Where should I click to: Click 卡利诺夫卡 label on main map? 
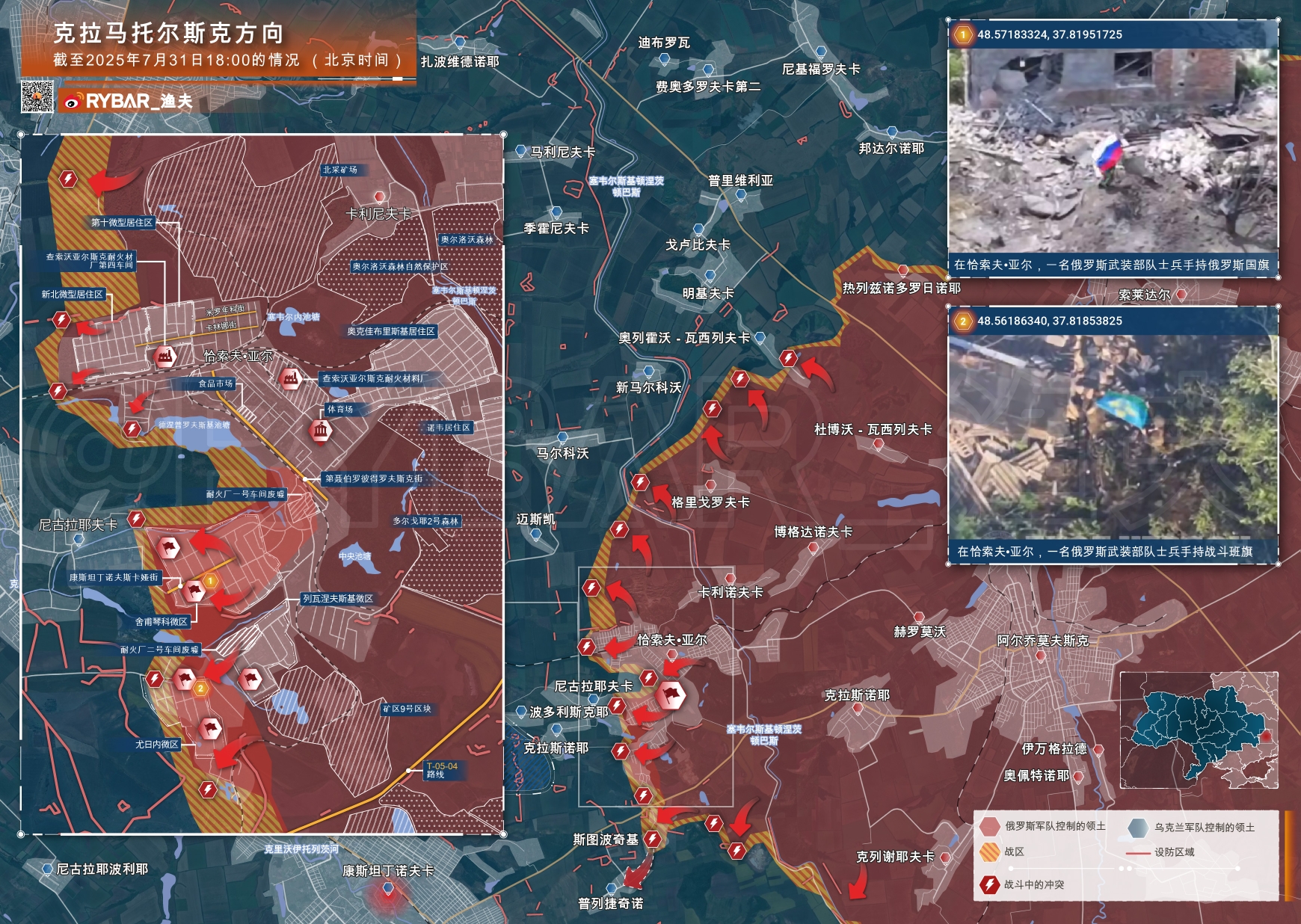click(730, 592)
